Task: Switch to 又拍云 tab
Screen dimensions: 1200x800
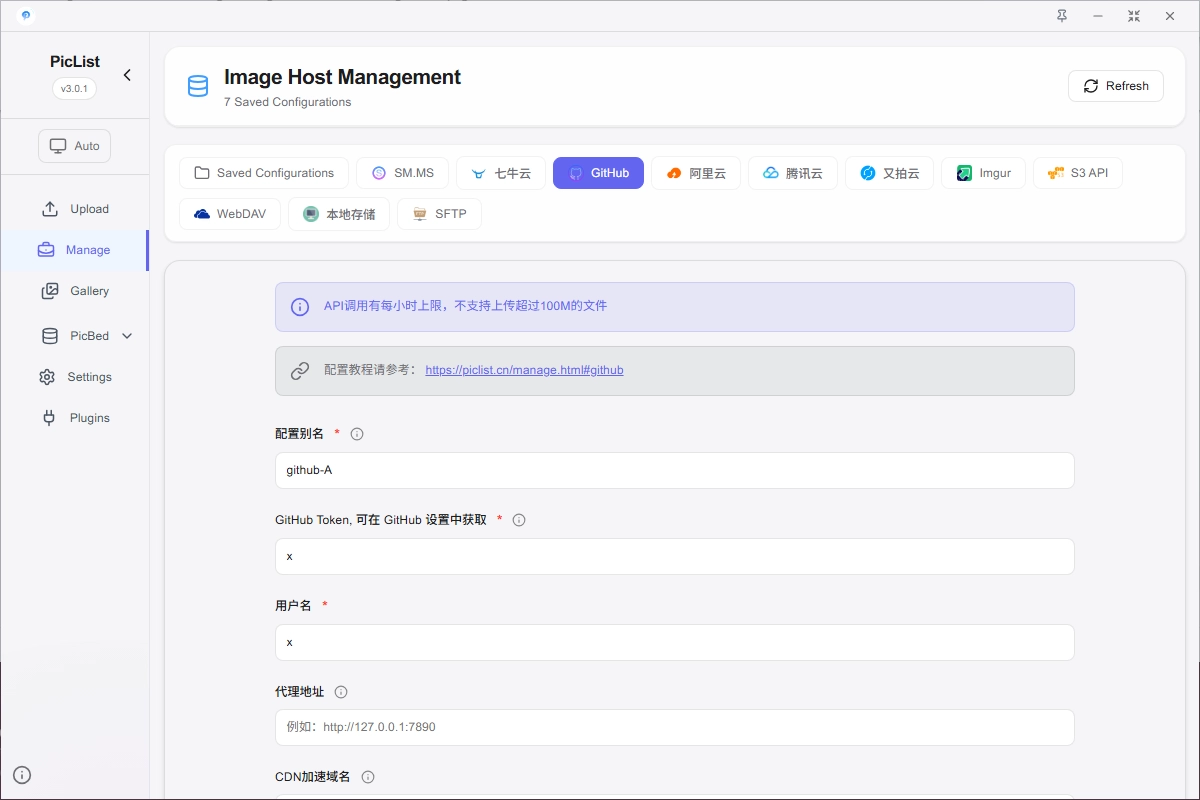Action: pos(890,173)
